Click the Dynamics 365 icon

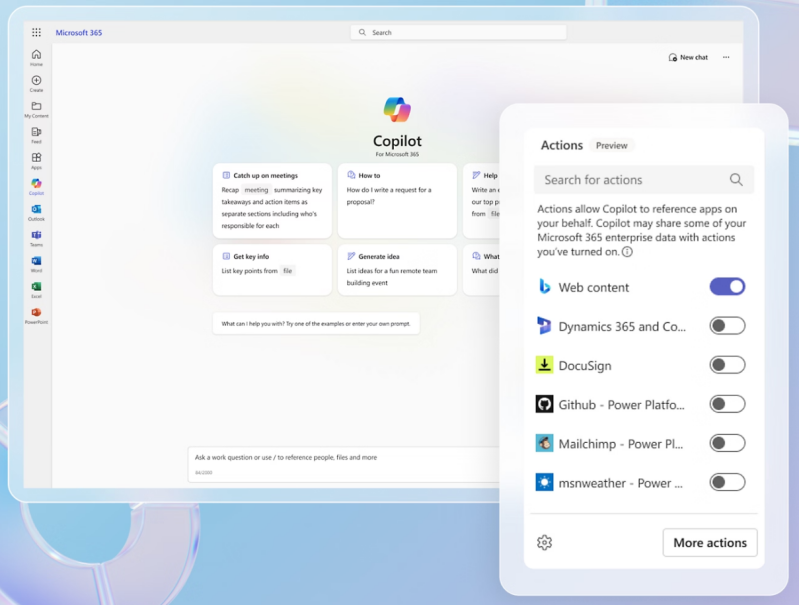click(x=544, y=326)
